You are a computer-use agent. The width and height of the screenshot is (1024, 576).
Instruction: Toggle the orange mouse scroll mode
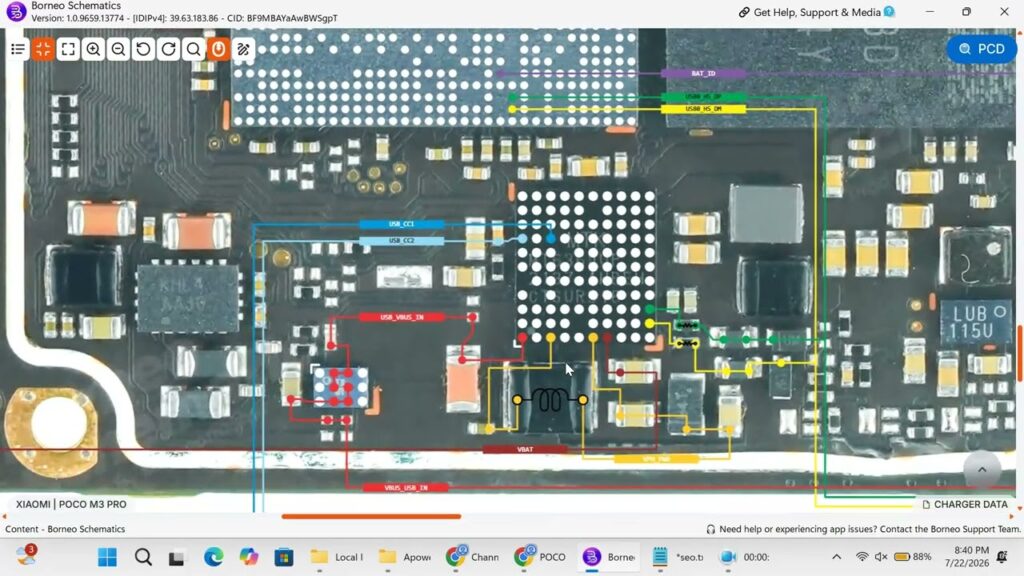click(x=218, y=49)
